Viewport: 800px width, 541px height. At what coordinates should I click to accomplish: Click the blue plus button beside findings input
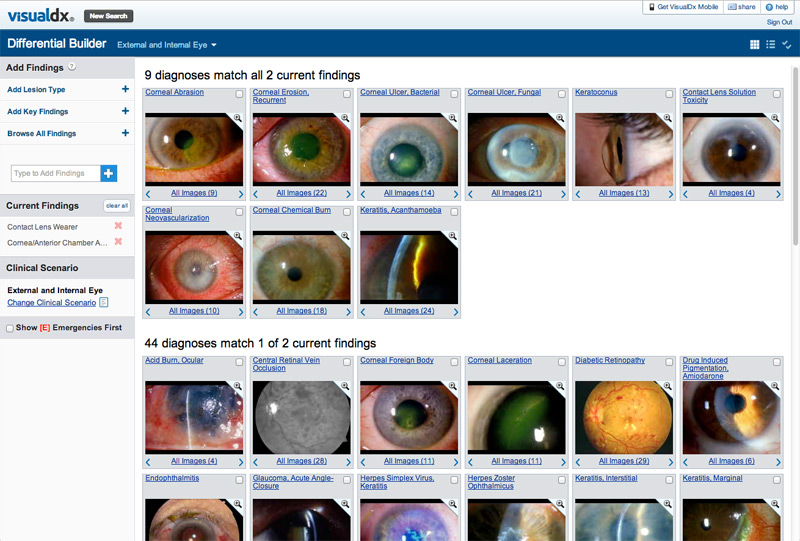click(109, 174)
